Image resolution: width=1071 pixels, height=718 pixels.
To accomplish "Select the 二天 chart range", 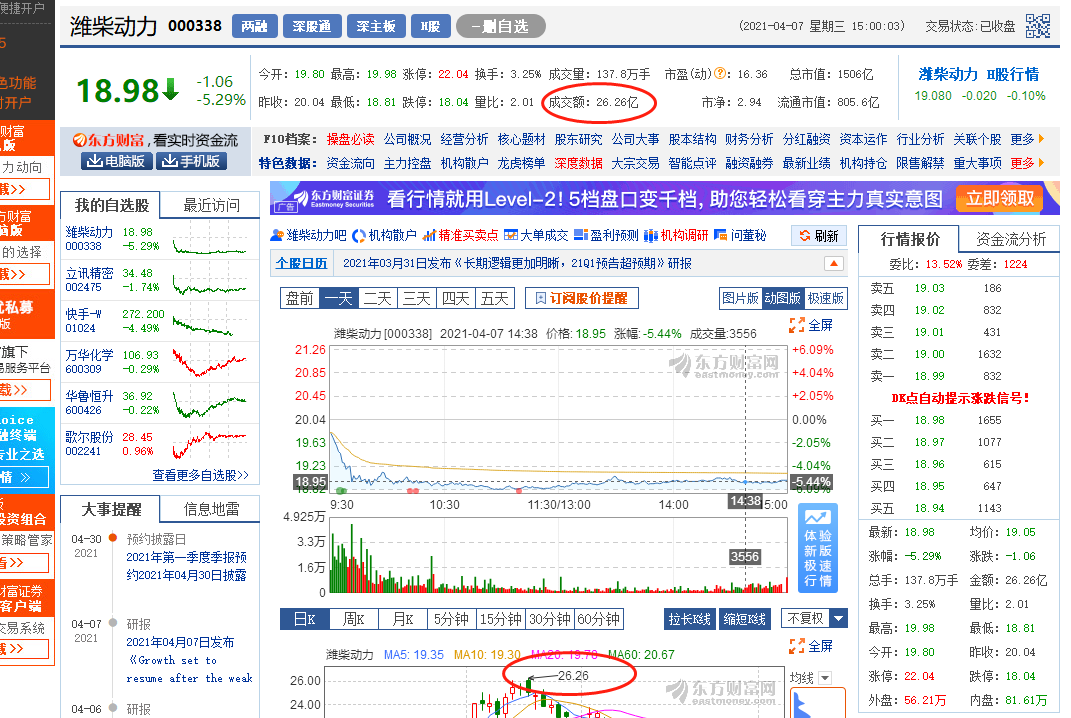I will tap(378, 299).
